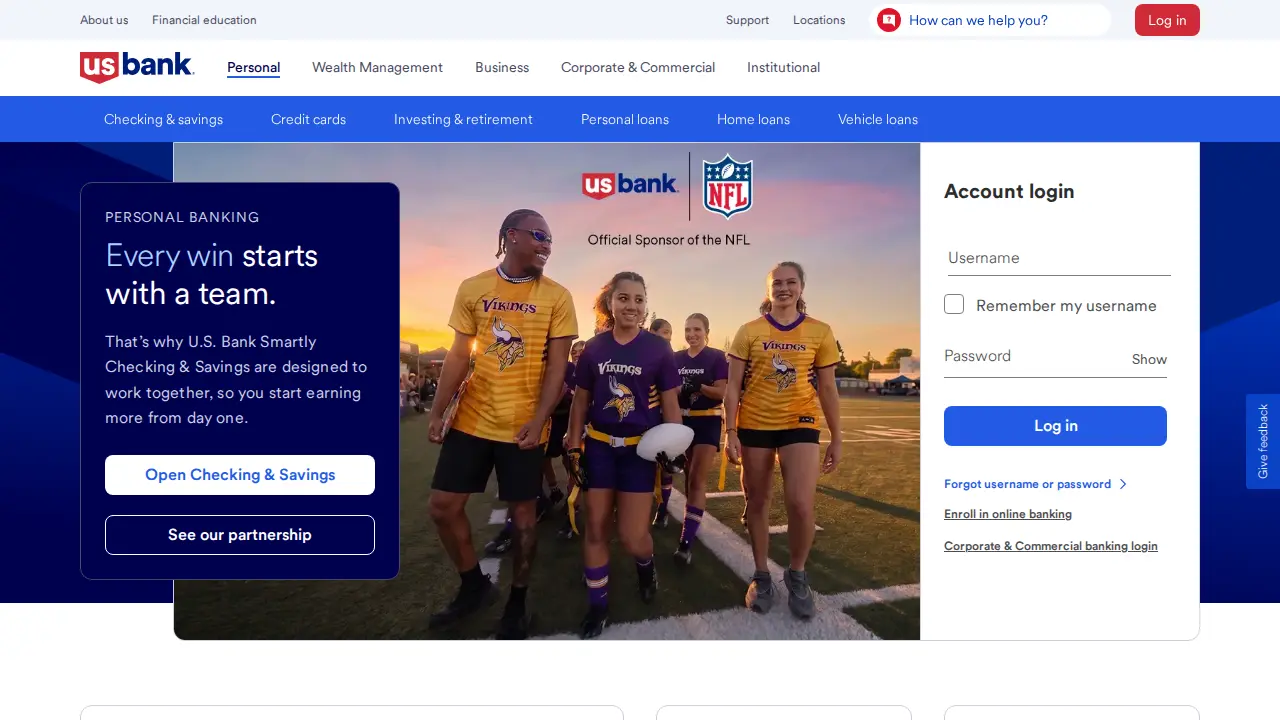Image resolution: width=1280 pixels, height=720 pixels.
Task: Click the red Log in button in header
Action: 1167,20
